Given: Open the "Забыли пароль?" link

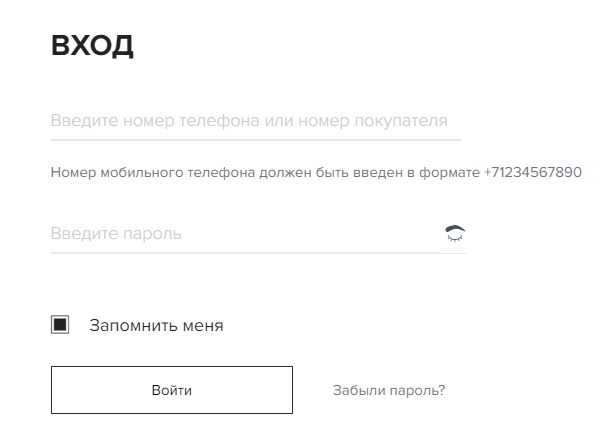Looking at the screenshot, I should pyautogui.click(x=389, y=390).
